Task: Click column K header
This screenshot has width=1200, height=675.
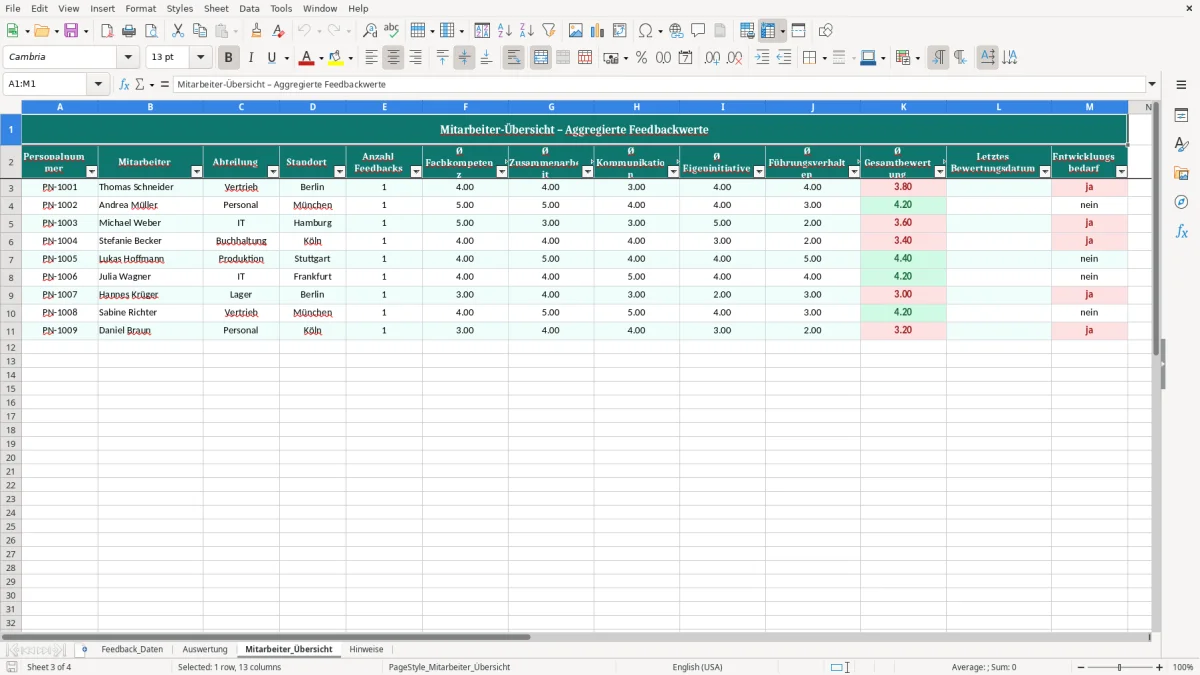Action: point(903,107)
